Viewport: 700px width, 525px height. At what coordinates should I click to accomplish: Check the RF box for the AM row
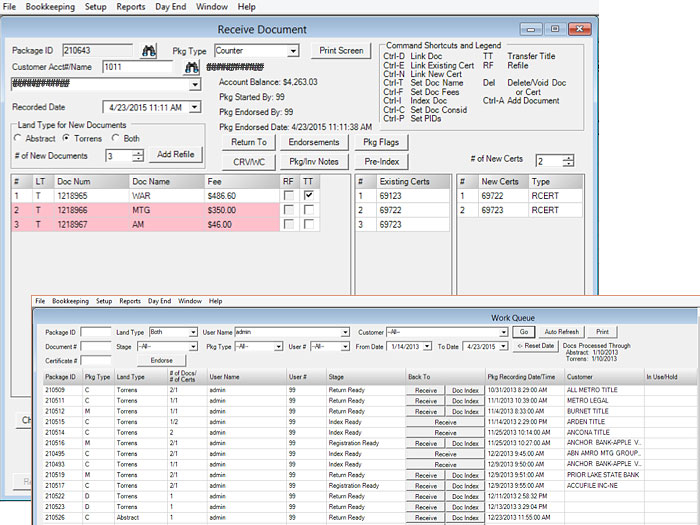click(289, 224)
